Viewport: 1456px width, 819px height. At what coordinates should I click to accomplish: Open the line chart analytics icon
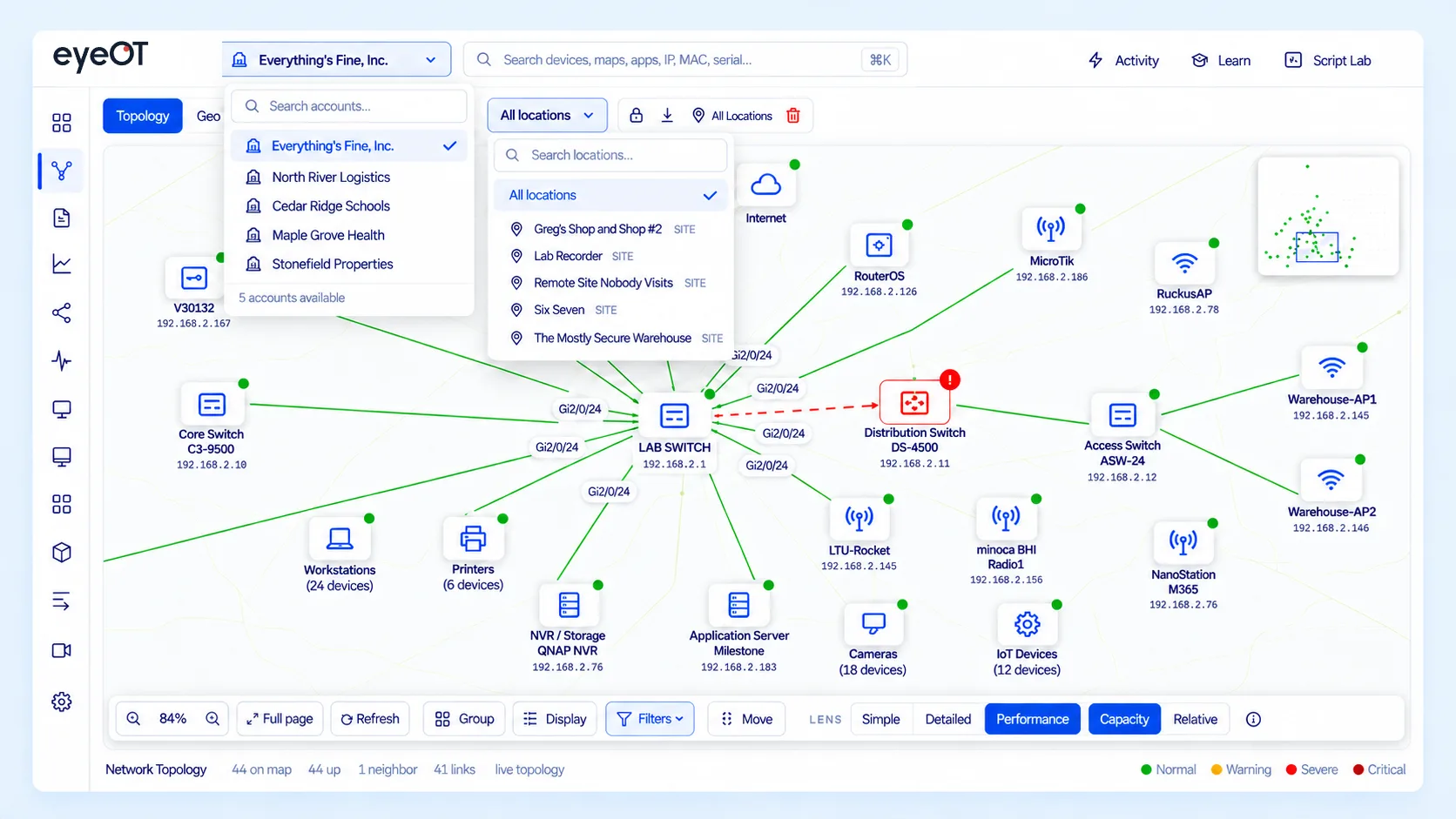(61, 264)
